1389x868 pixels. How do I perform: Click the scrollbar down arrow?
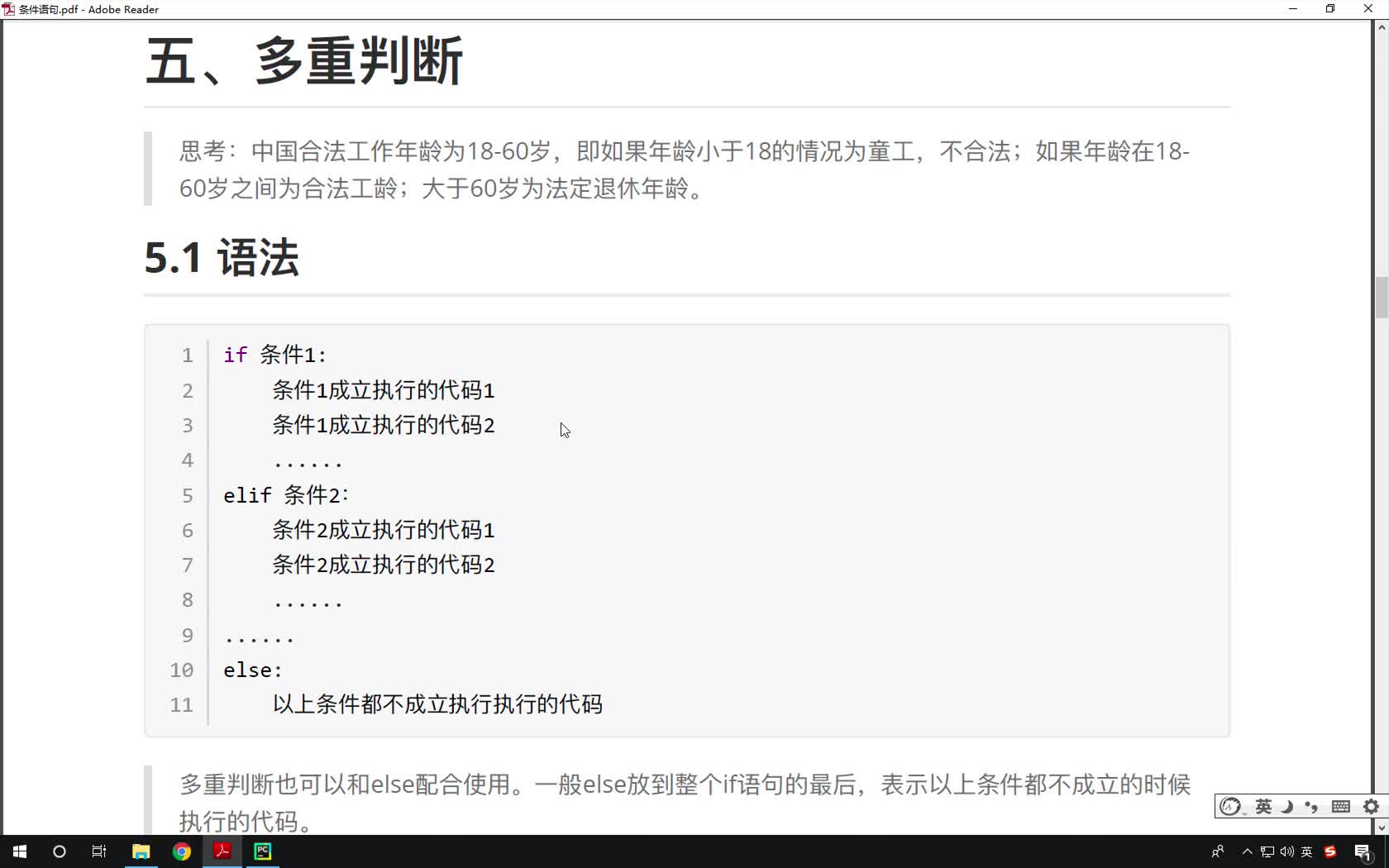[x=1381, y=827]
